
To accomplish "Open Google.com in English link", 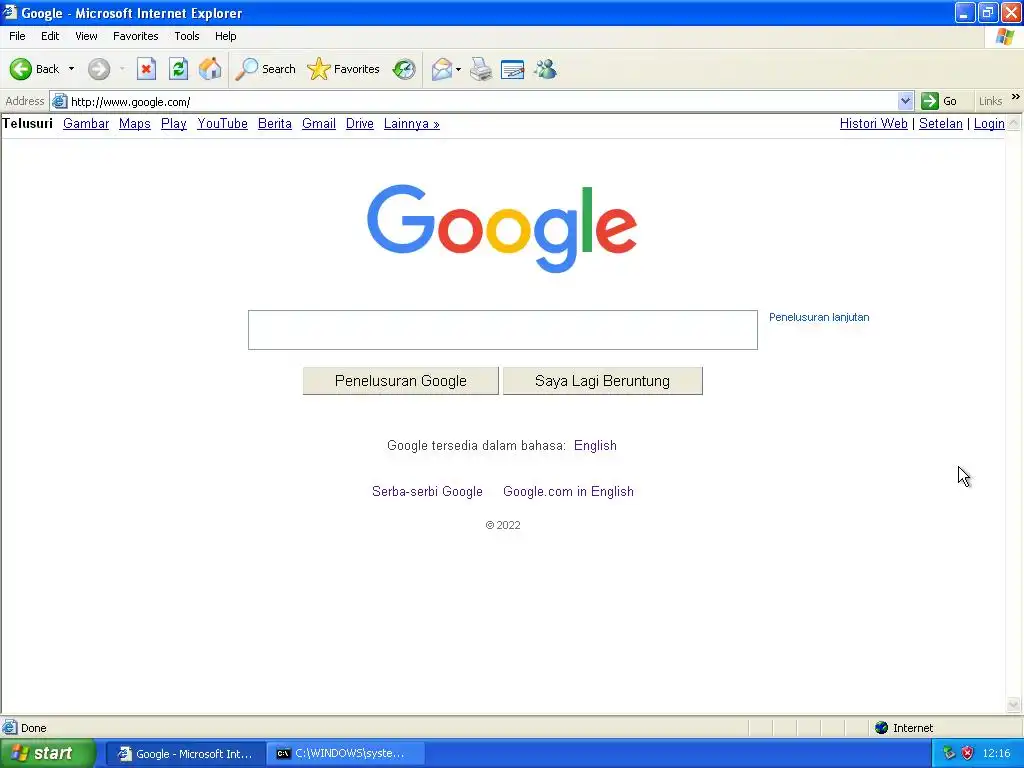I will pos(568,491).
